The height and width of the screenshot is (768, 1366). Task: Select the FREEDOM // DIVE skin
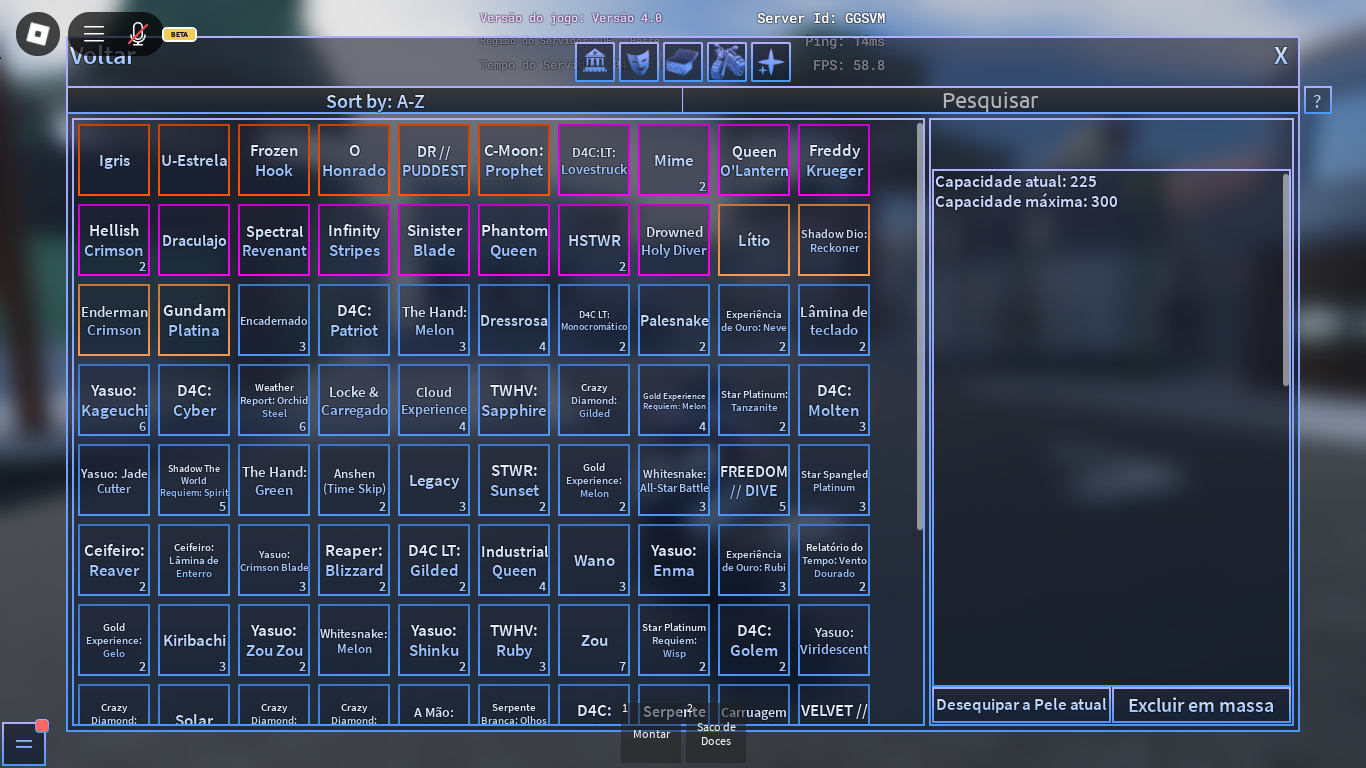point(754,480)
